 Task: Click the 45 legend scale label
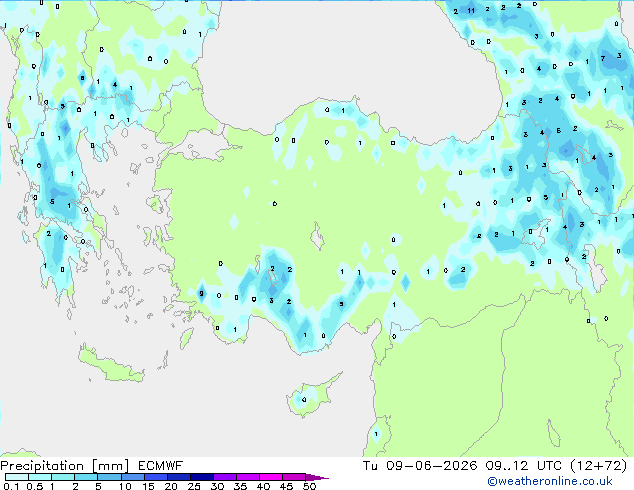[286, 486]
